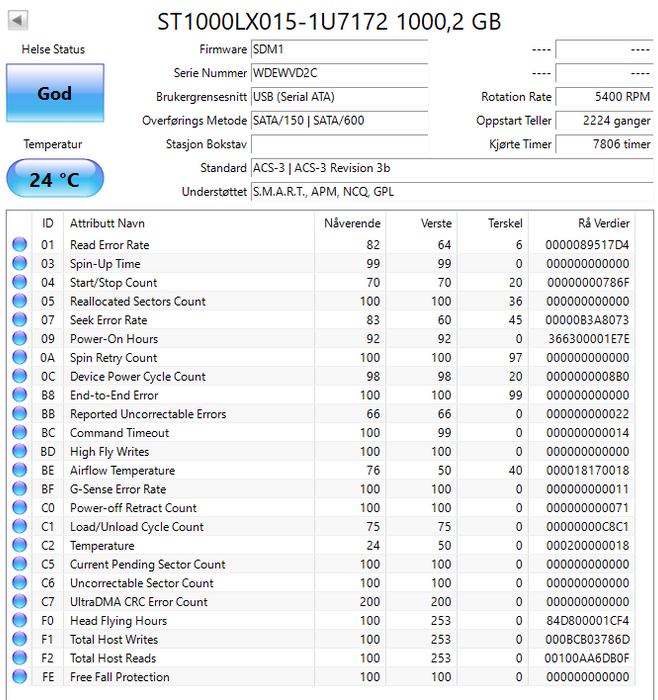This screenshot has height=700, width=658.
Task: Click the empty Stasjon Bokstav field
Action: tap(338, 144)
